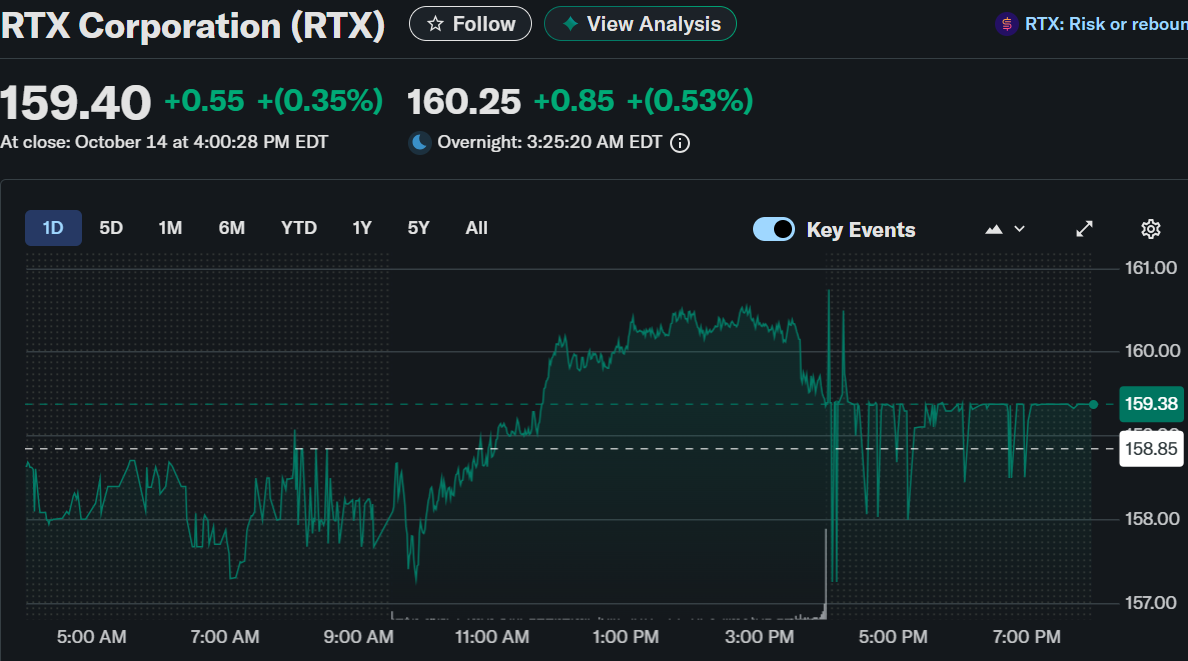Image resolution: width=1188 pixels, height=661 pixels.
Task: Show the YTD chart range
Action: click(299, 228)
